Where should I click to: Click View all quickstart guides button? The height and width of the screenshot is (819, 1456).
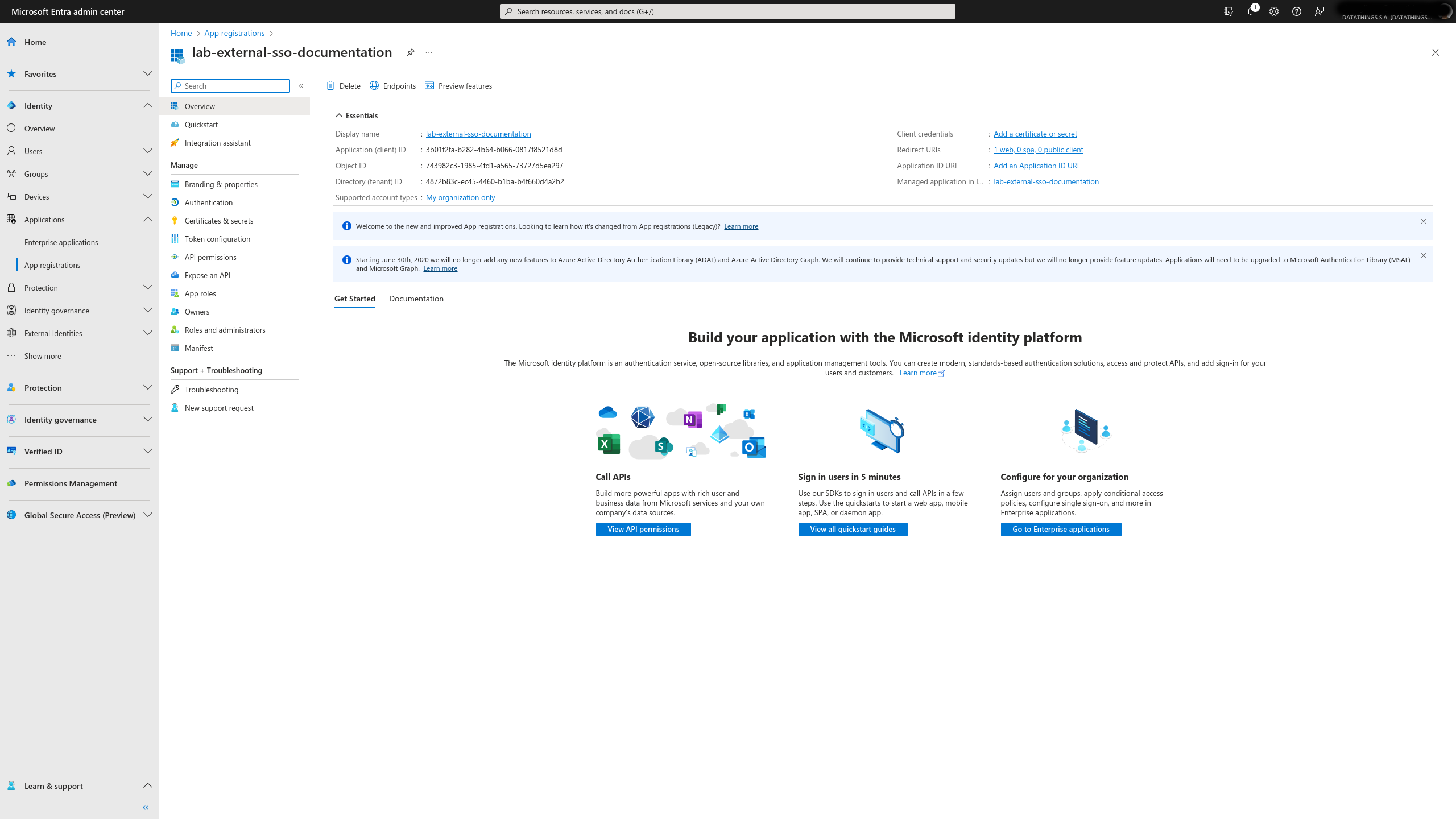coord(853,530)
